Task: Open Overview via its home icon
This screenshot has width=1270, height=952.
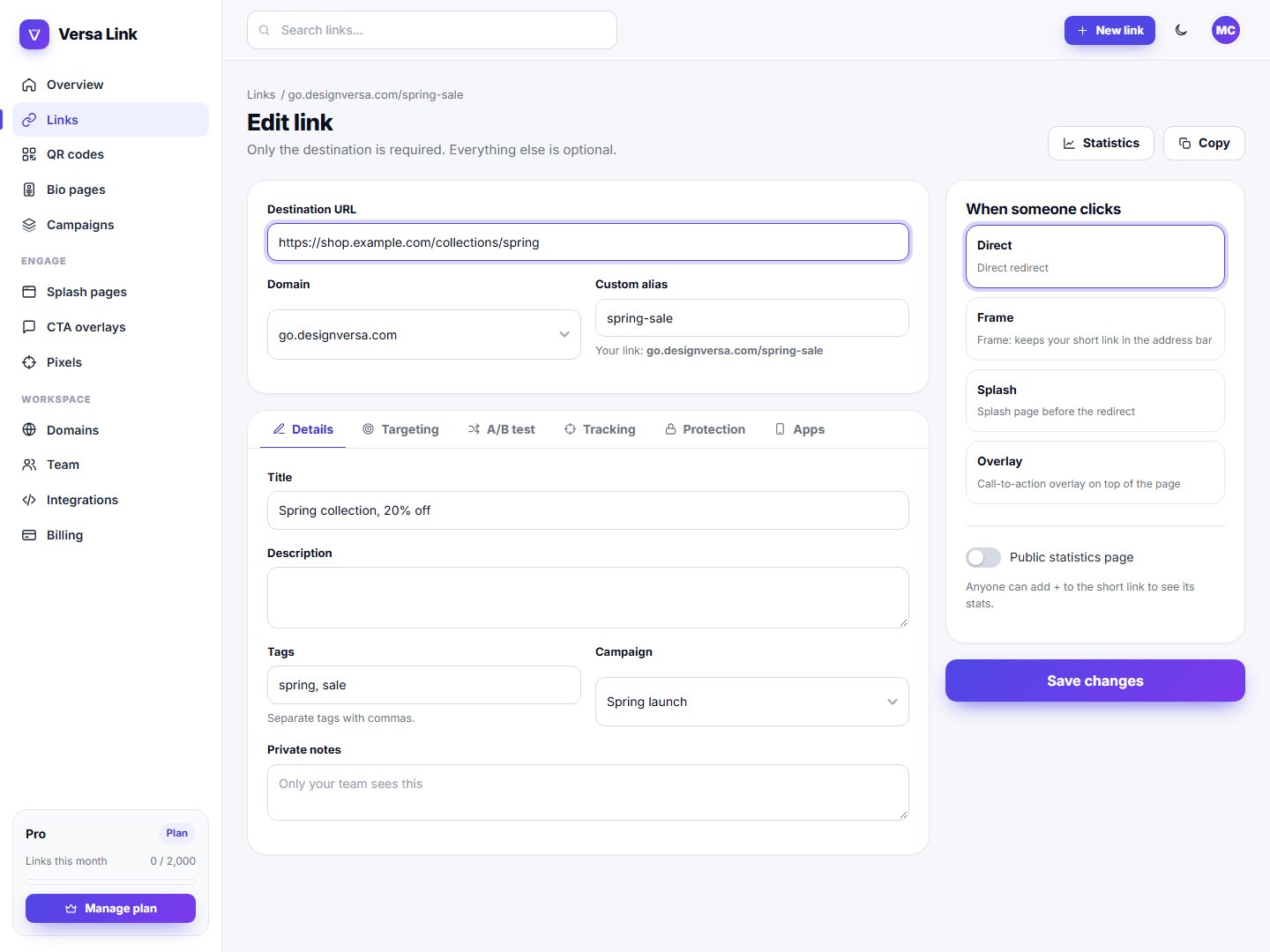Action: (29, 85)
